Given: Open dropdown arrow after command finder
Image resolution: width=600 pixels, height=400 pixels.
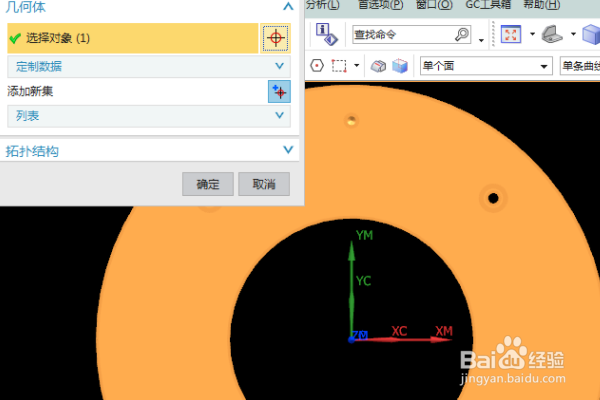Looking at the screenshot, I should coord(481,40).
